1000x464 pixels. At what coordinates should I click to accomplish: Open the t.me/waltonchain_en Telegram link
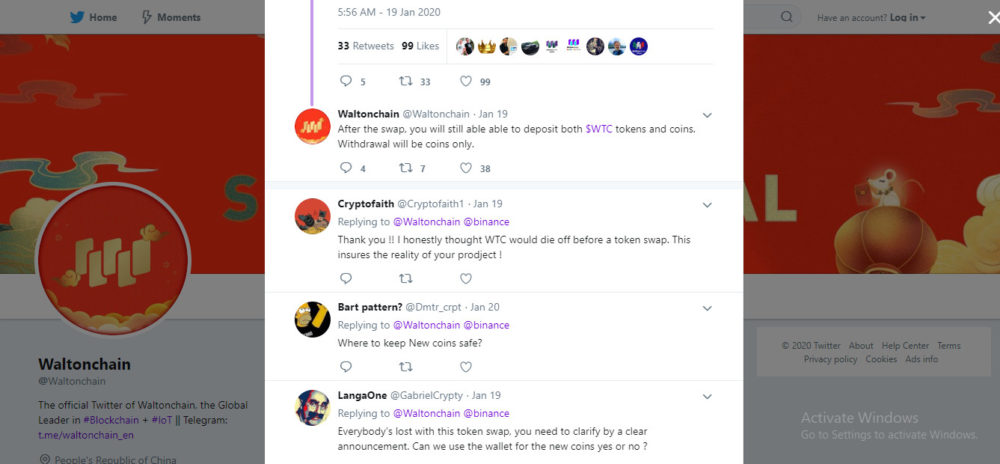[86, 435]
